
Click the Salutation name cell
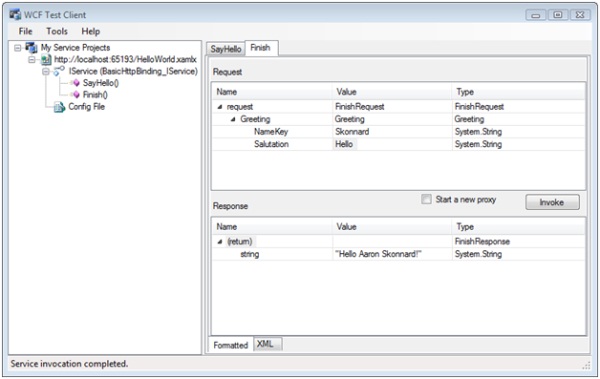pos(271,144)
